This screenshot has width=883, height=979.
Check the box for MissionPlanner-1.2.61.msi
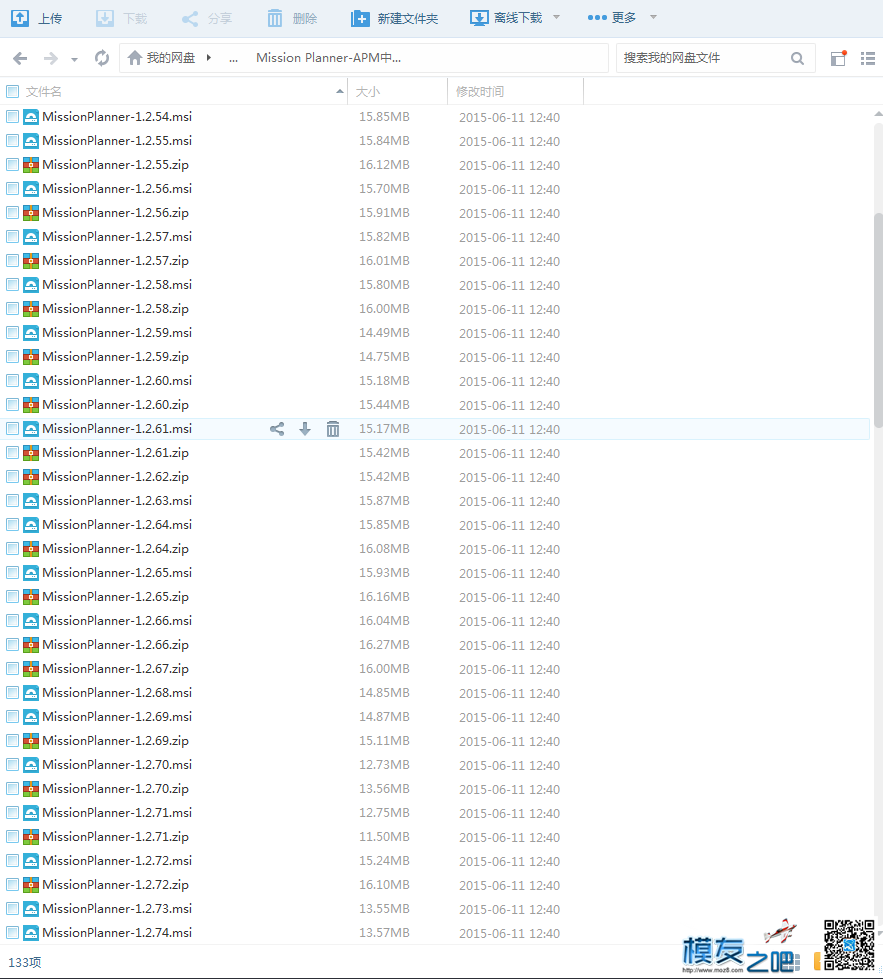[12, 429]
